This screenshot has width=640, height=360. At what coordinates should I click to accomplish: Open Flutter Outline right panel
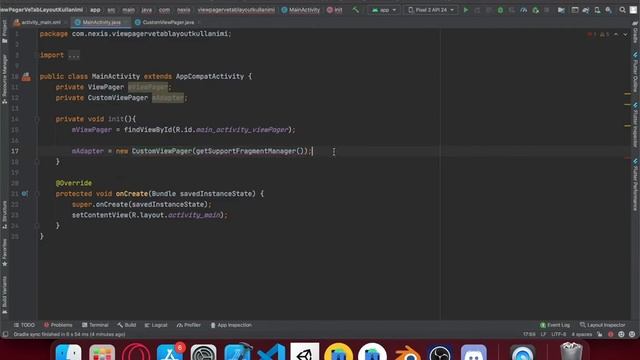coord(636,72)
